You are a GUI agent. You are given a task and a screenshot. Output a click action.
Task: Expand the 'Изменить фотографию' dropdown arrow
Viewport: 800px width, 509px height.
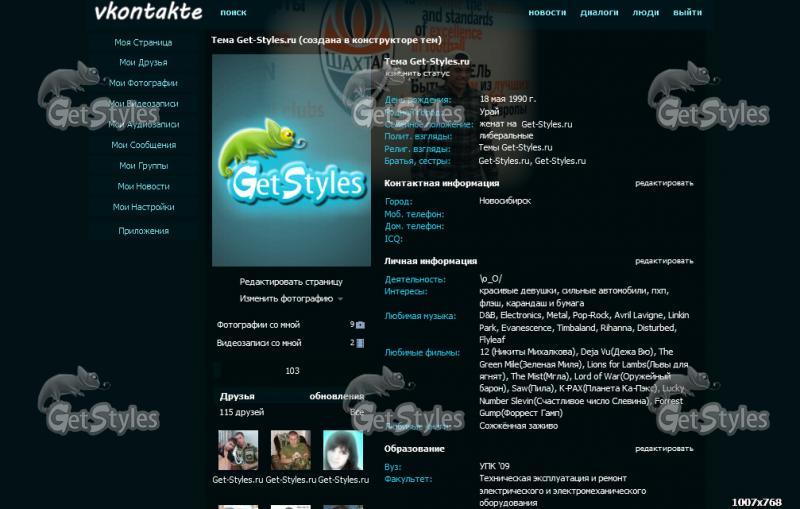point(340,299)
